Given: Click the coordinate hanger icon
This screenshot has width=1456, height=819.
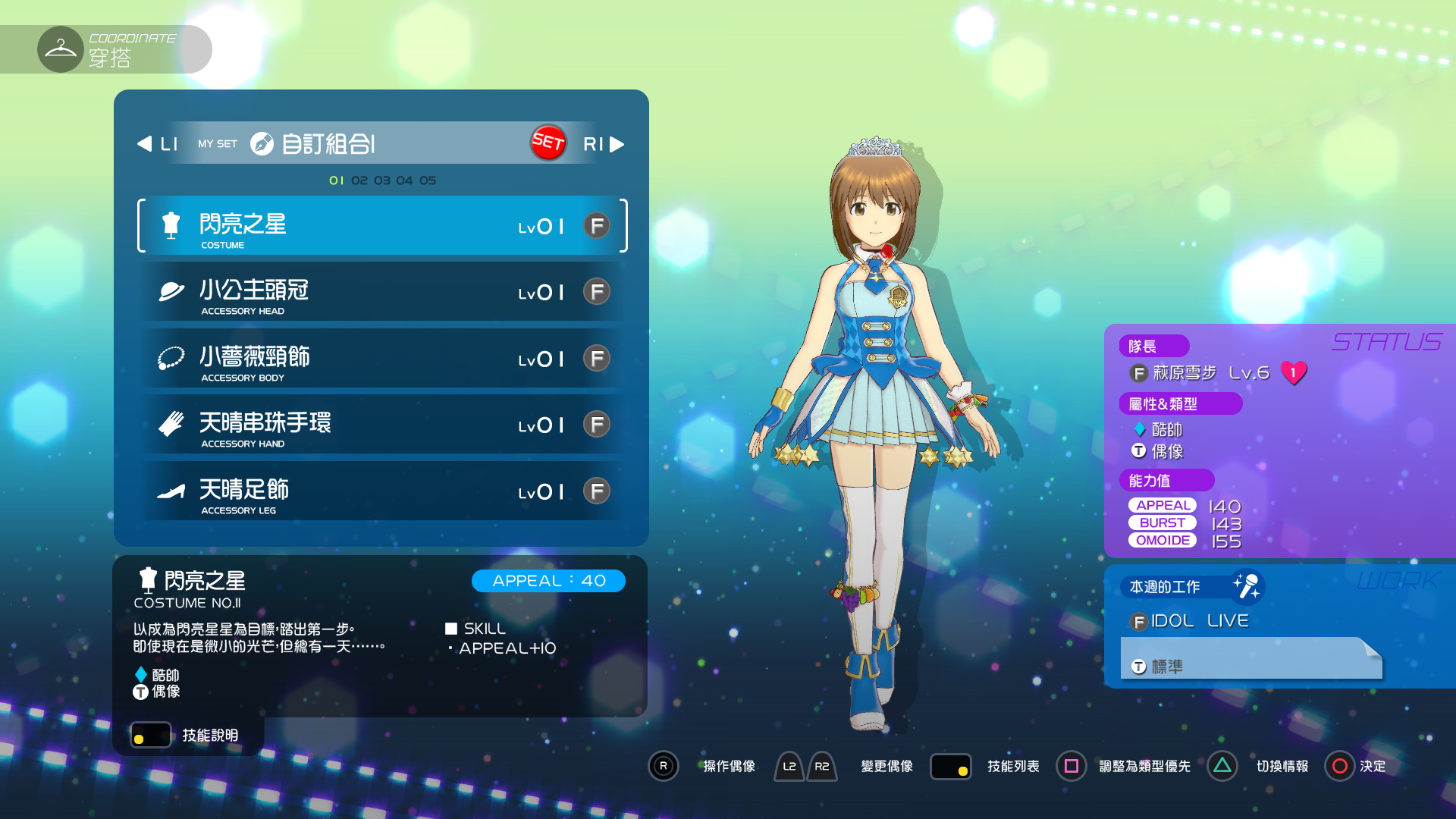Looking at the screenshot, I should pyautogui.click(x=61, y=50).
